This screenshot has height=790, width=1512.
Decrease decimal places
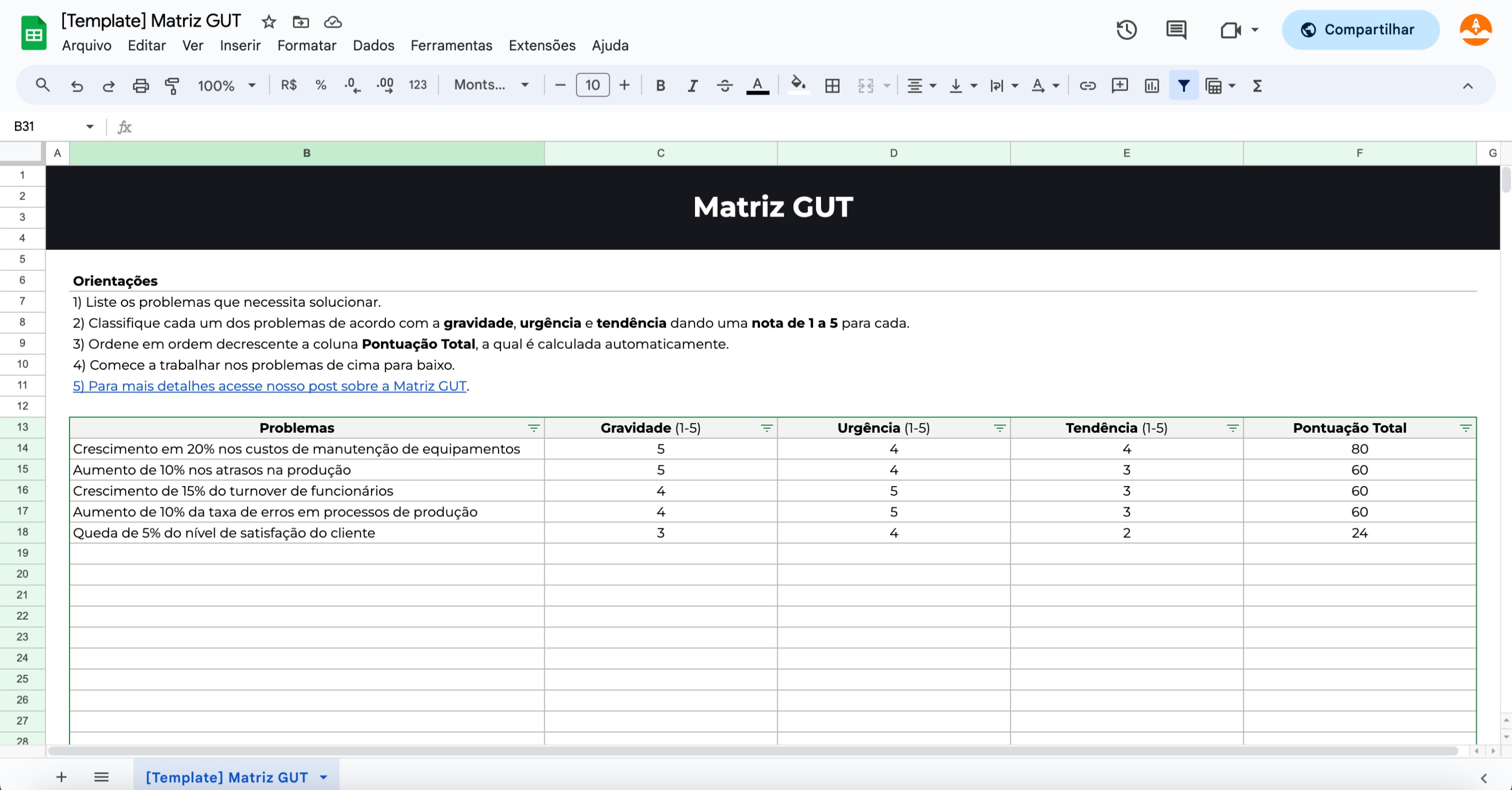352,86
